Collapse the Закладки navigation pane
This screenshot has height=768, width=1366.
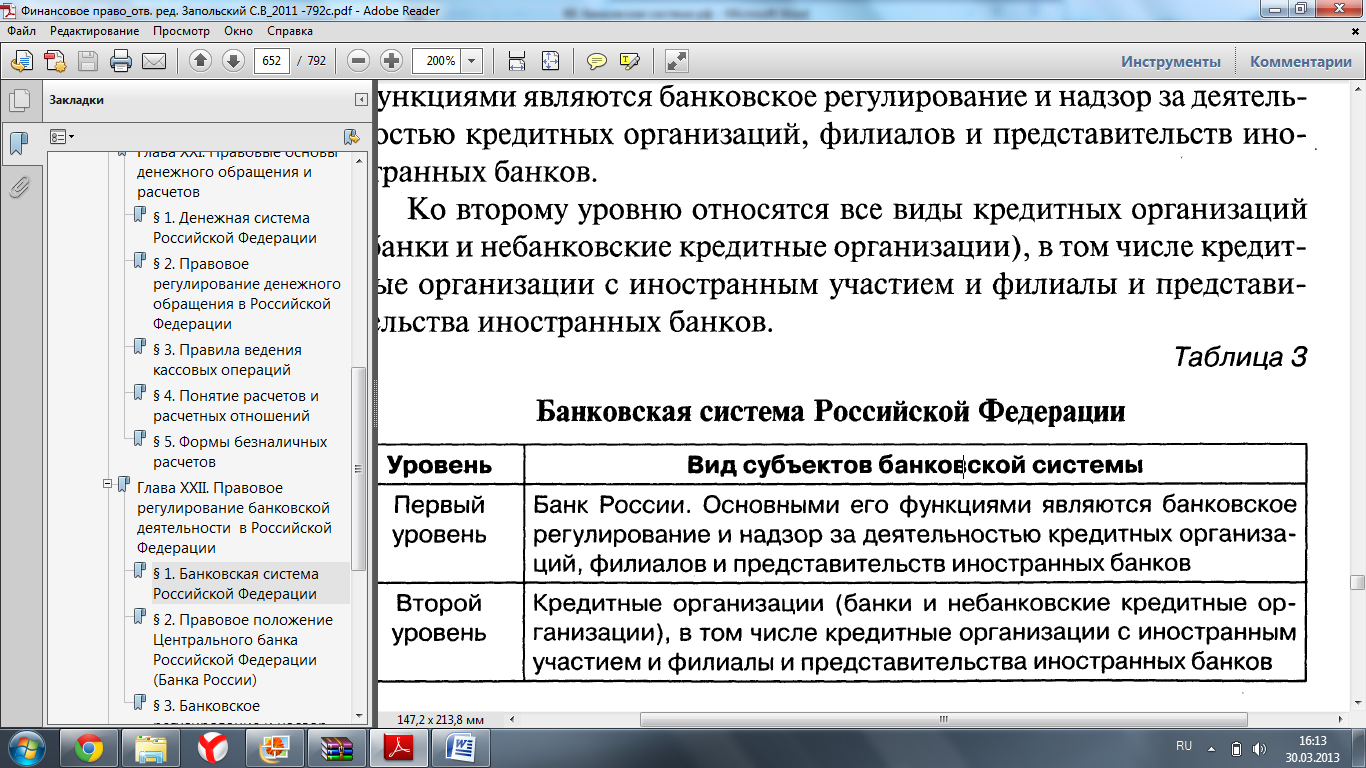point(361,100)
